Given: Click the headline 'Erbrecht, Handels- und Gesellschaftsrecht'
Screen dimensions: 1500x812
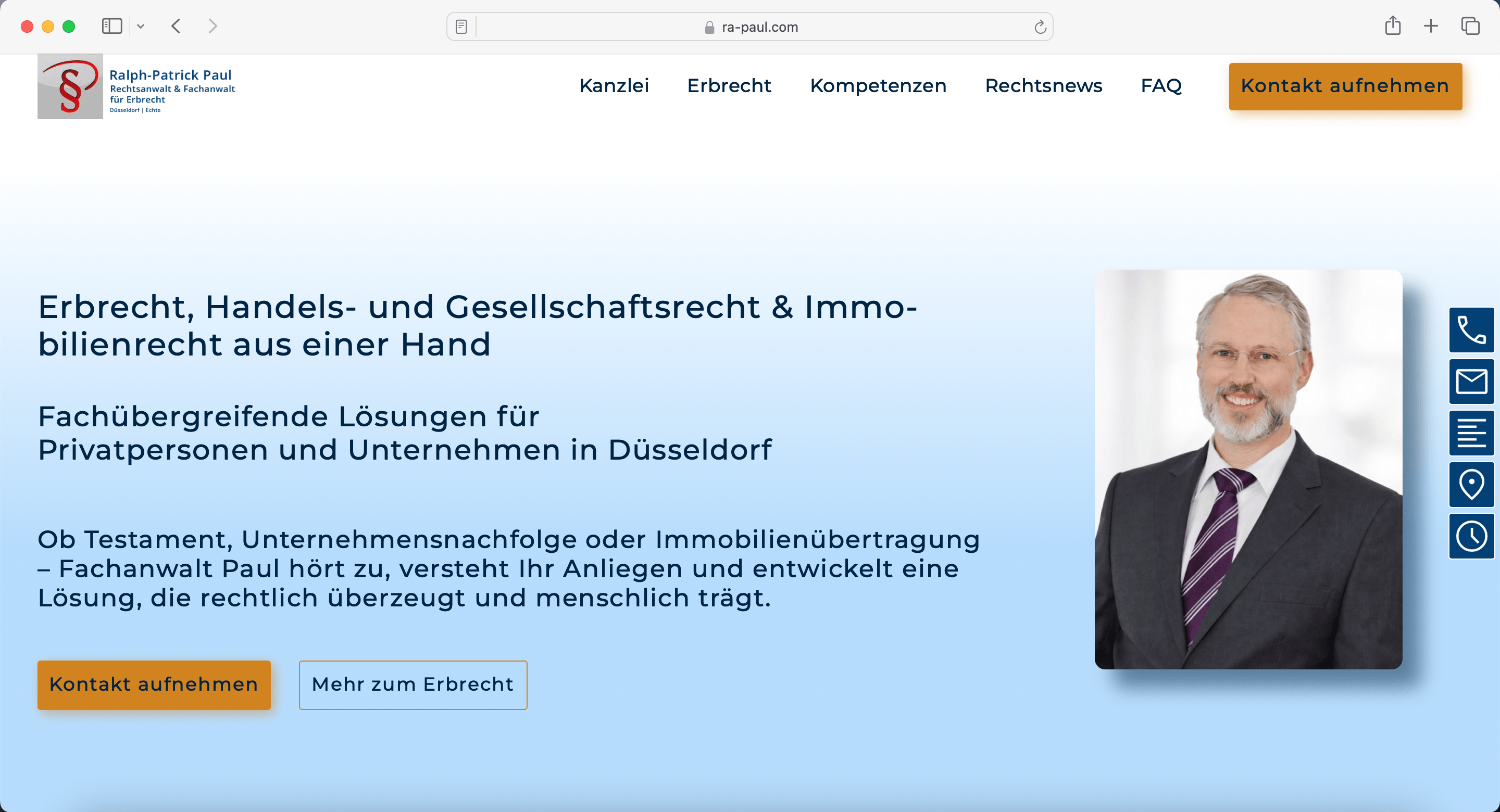Looking at the screenshot, I should tap(478, 325).
